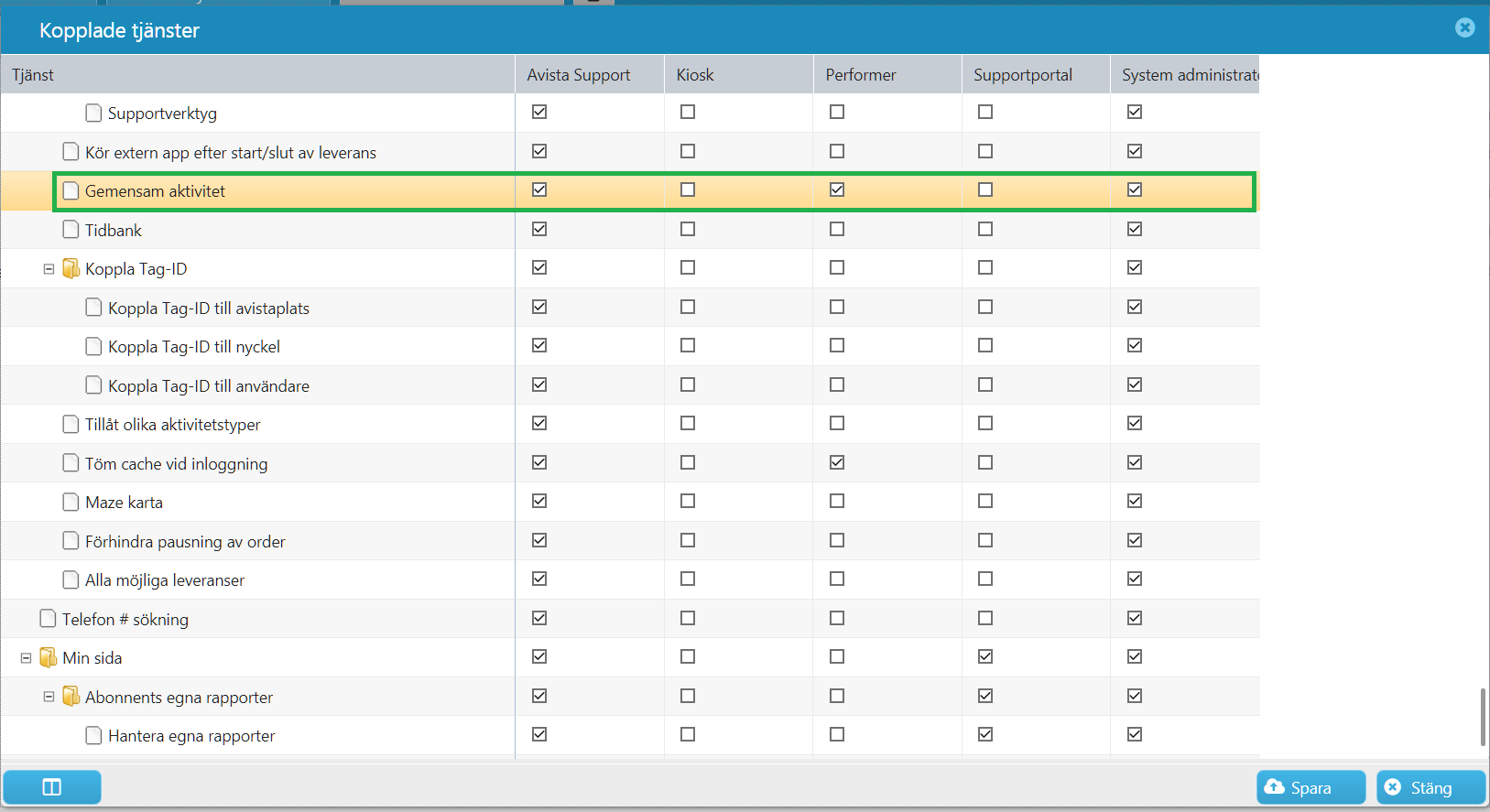
Task: Close the dialog using Stäng button
Action: click(x=1430, y=787)
